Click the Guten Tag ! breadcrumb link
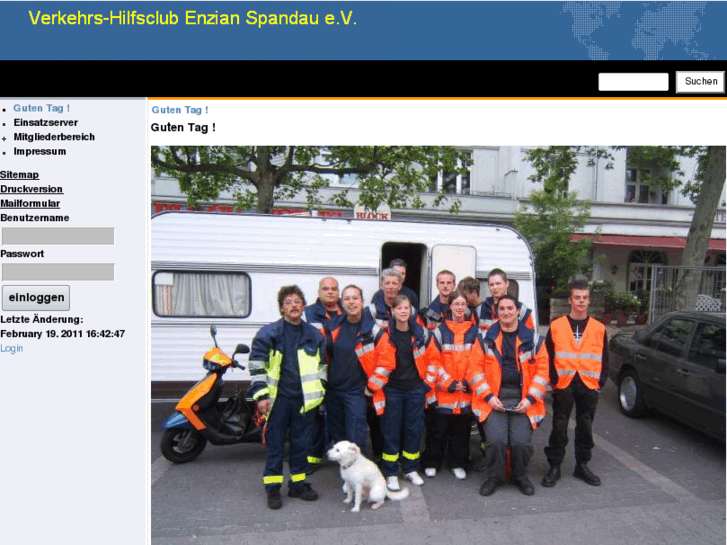 (180, 110)
